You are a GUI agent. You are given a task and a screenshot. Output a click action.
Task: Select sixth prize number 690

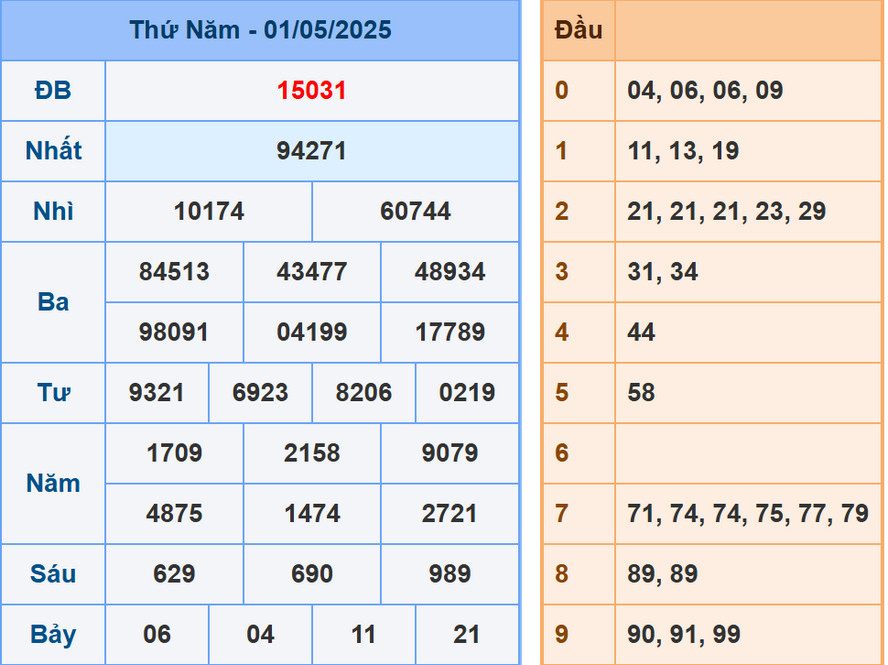click(x=312, y=574)
